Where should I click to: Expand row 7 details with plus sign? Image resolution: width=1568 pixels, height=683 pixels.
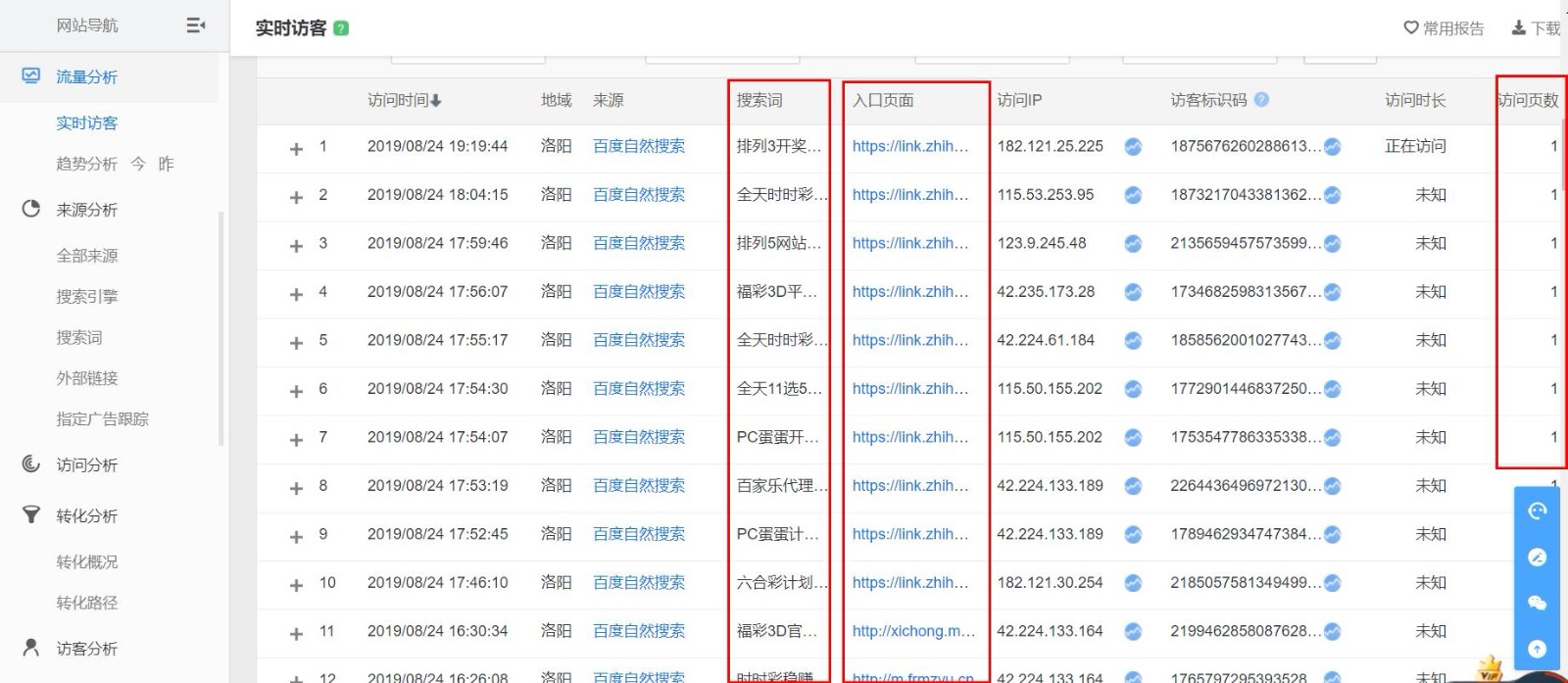point(296,440)
